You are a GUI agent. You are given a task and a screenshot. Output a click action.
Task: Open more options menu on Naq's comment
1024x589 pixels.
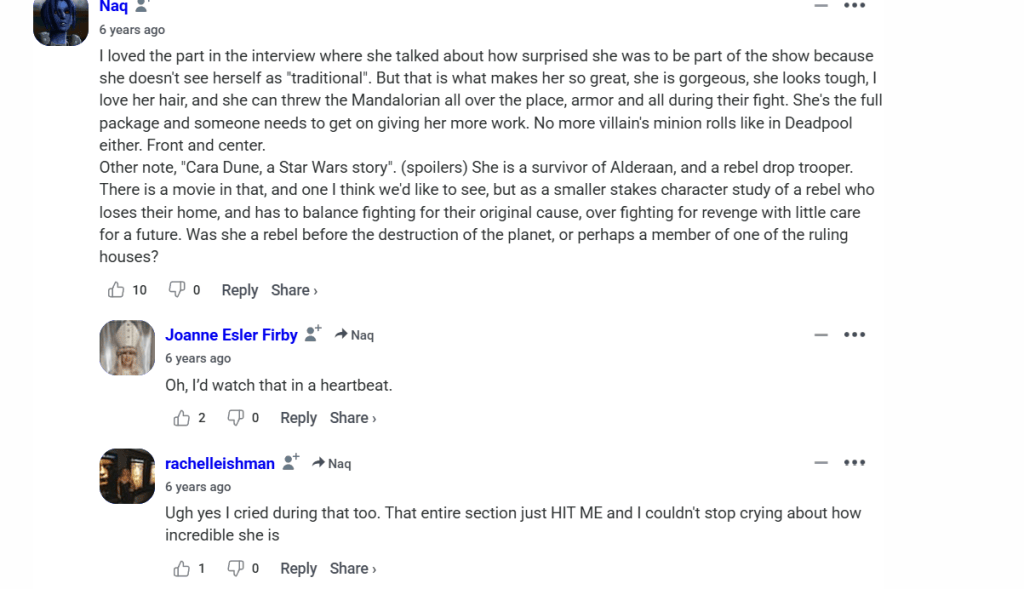[x=854, y=5]
